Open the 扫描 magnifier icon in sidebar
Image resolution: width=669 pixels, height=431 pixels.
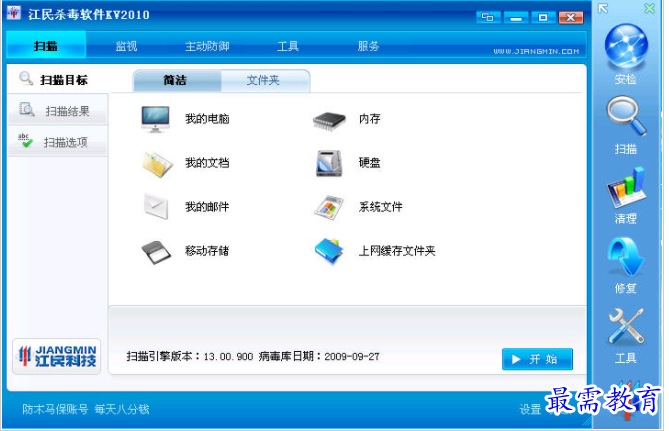click(x=626, y=116)
